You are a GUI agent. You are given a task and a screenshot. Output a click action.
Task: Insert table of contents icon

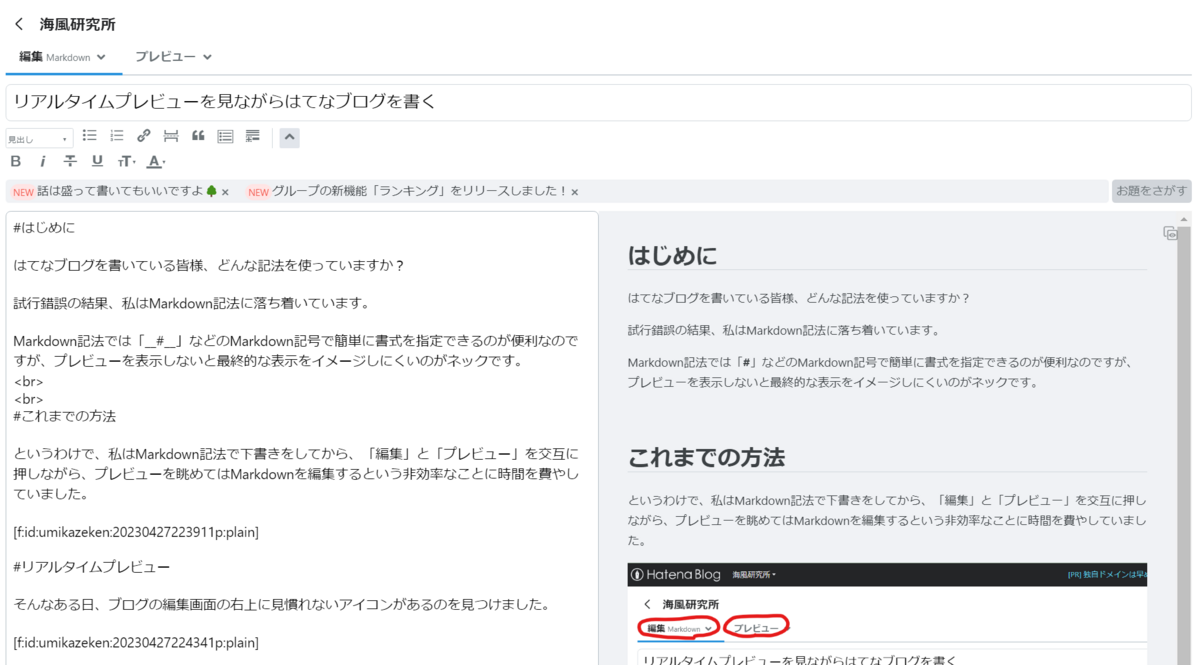click(225, 136)
